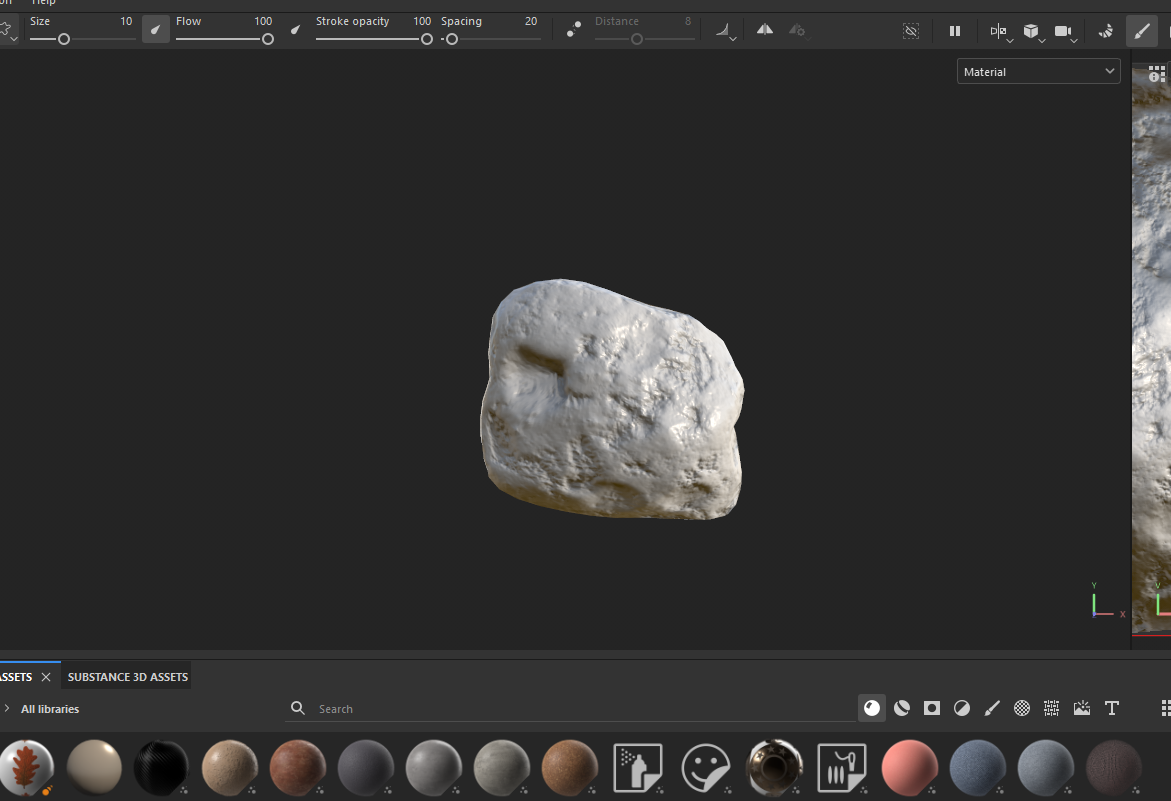Select the black carbon fiber material thumbnail
This screenshot has height=801, width=1171.
click(x=161, y=767)
